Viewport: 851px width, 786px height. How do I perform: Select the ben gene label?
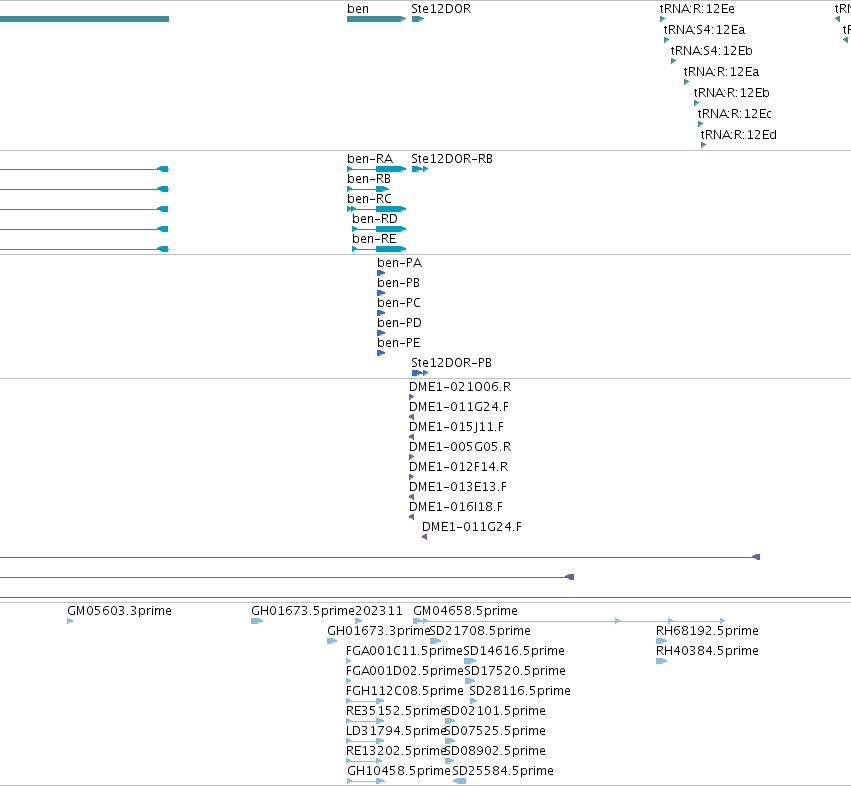(358, 9)
